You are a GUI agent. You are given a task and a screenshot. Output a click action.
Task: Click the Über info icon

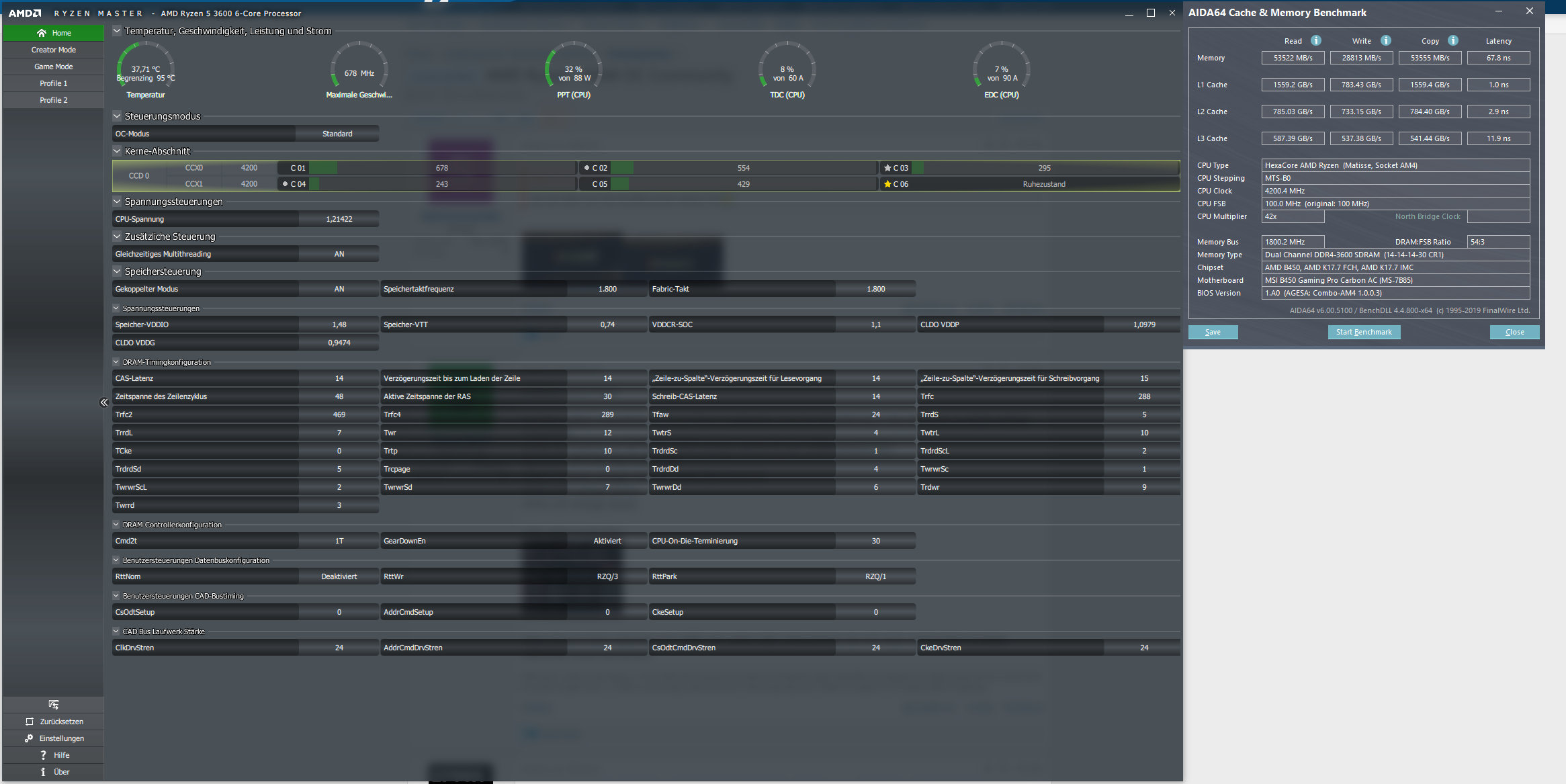(x=44, y=772)
